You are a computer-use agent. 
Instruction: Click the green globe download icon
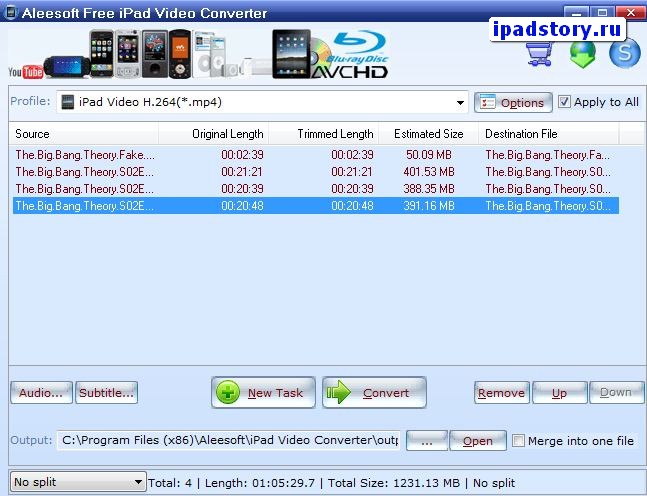click(583, 54)
